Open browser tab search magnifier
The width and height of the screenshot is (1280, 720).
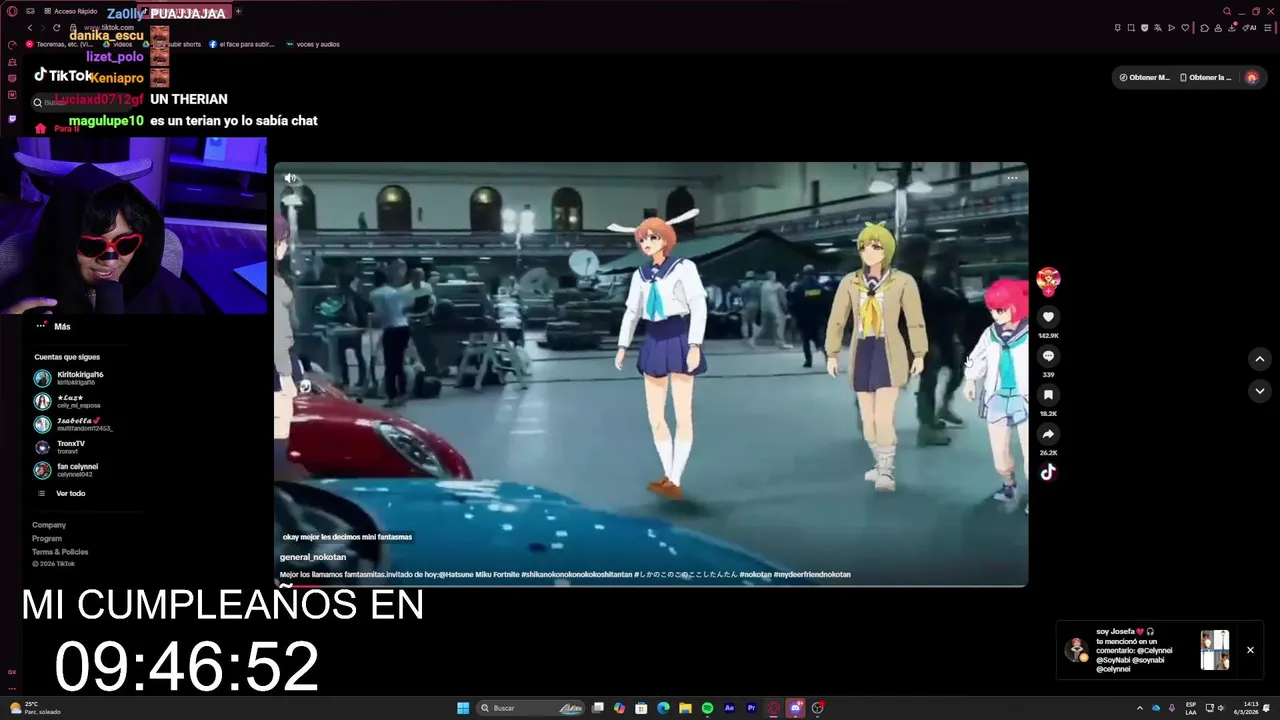pyautogui.click(x=1227, y=11)
